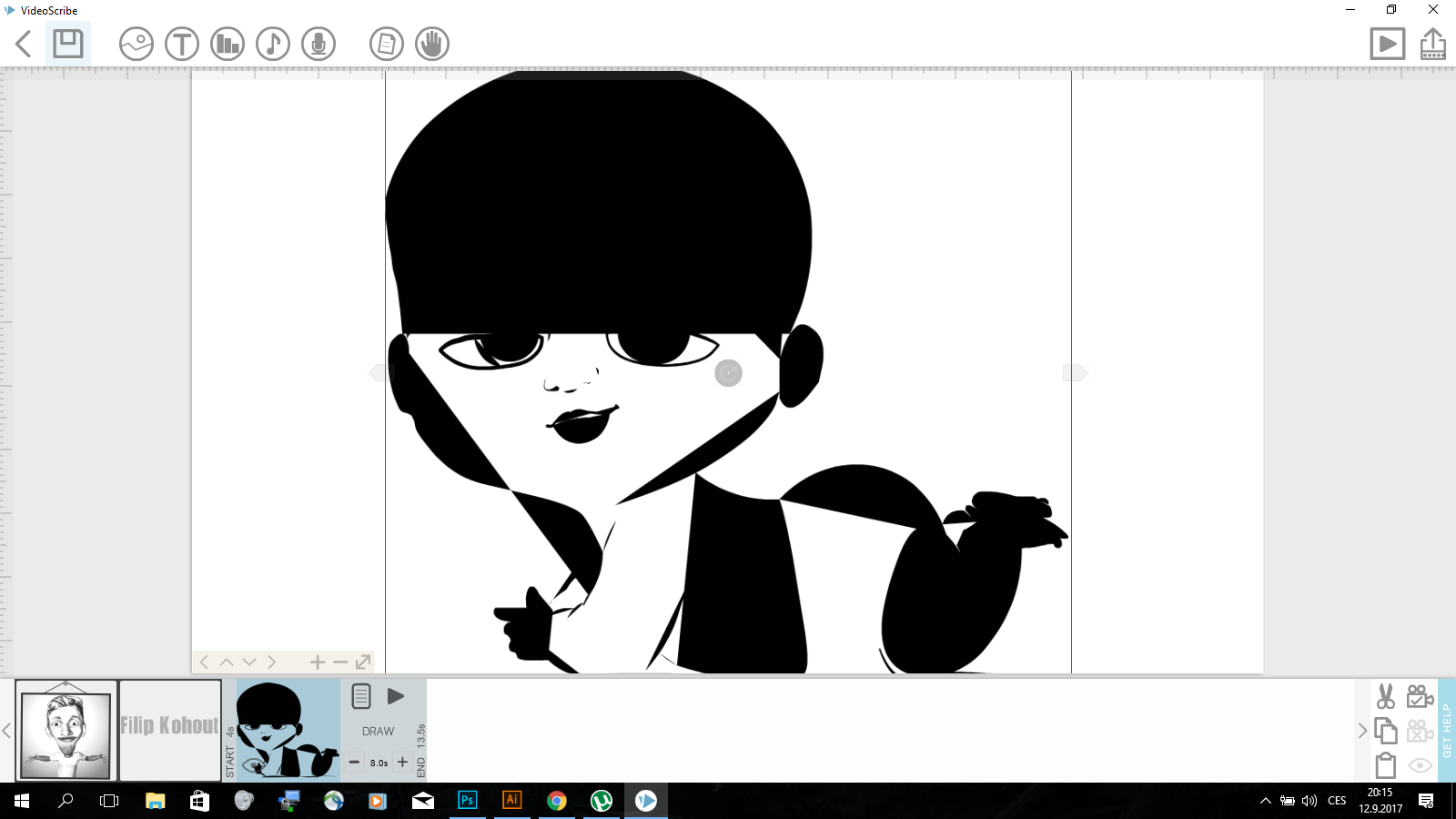Show hidden system tray icons
1456x819 pixels.
(1265, 801)
